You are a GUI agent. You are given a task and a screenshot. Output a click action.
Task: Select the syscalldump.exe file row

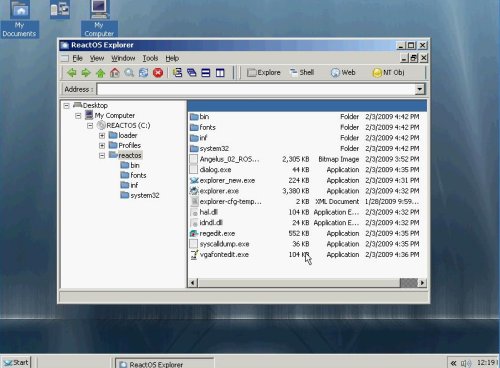tap(307, 244)
